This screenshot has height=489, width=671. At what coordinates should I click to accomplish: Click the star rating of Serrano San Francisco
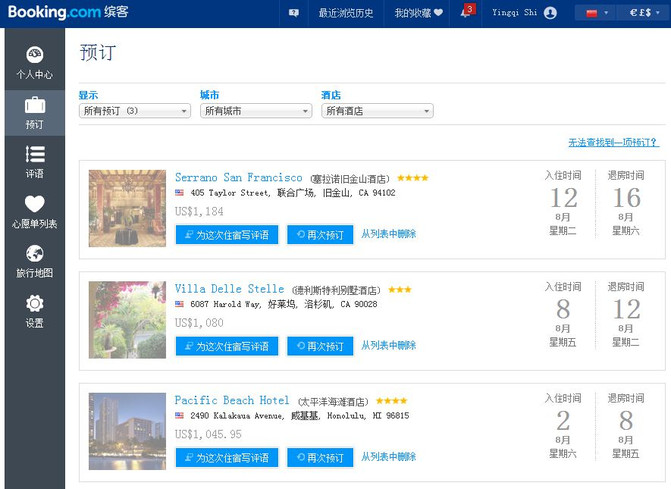[413, 178]
